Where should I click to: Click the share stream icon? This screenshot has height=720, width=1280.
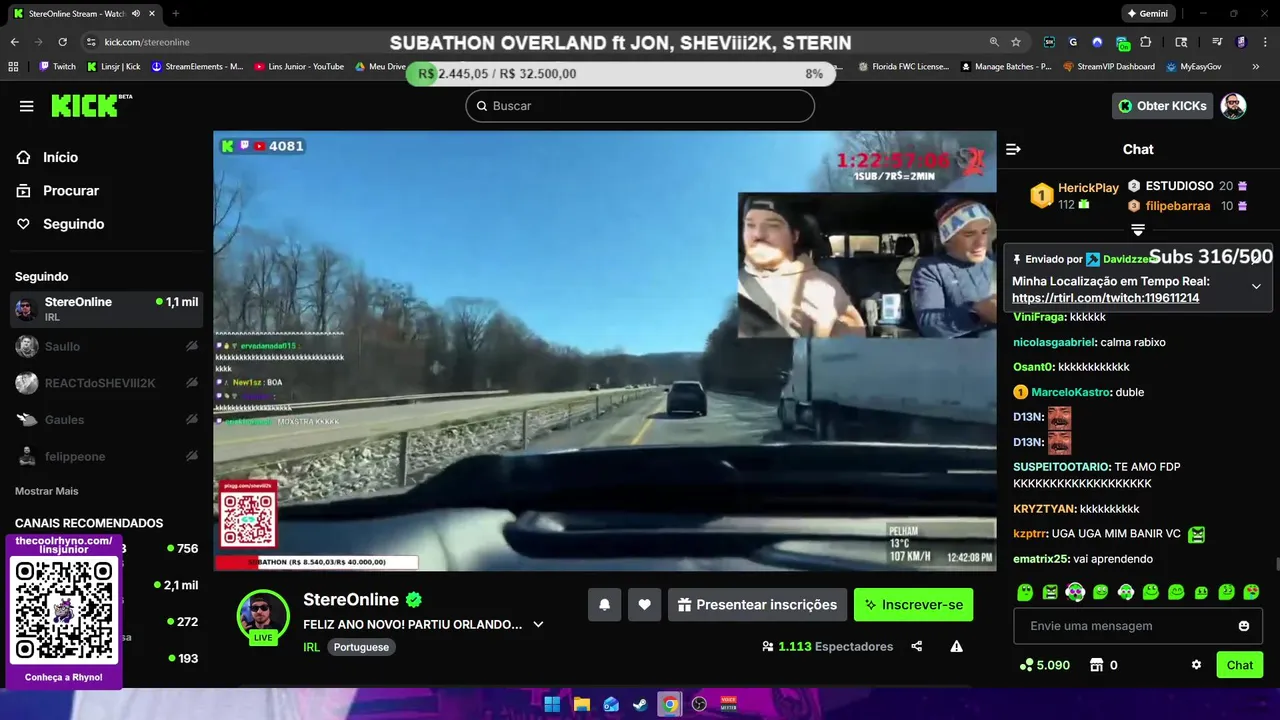point(917,646)
